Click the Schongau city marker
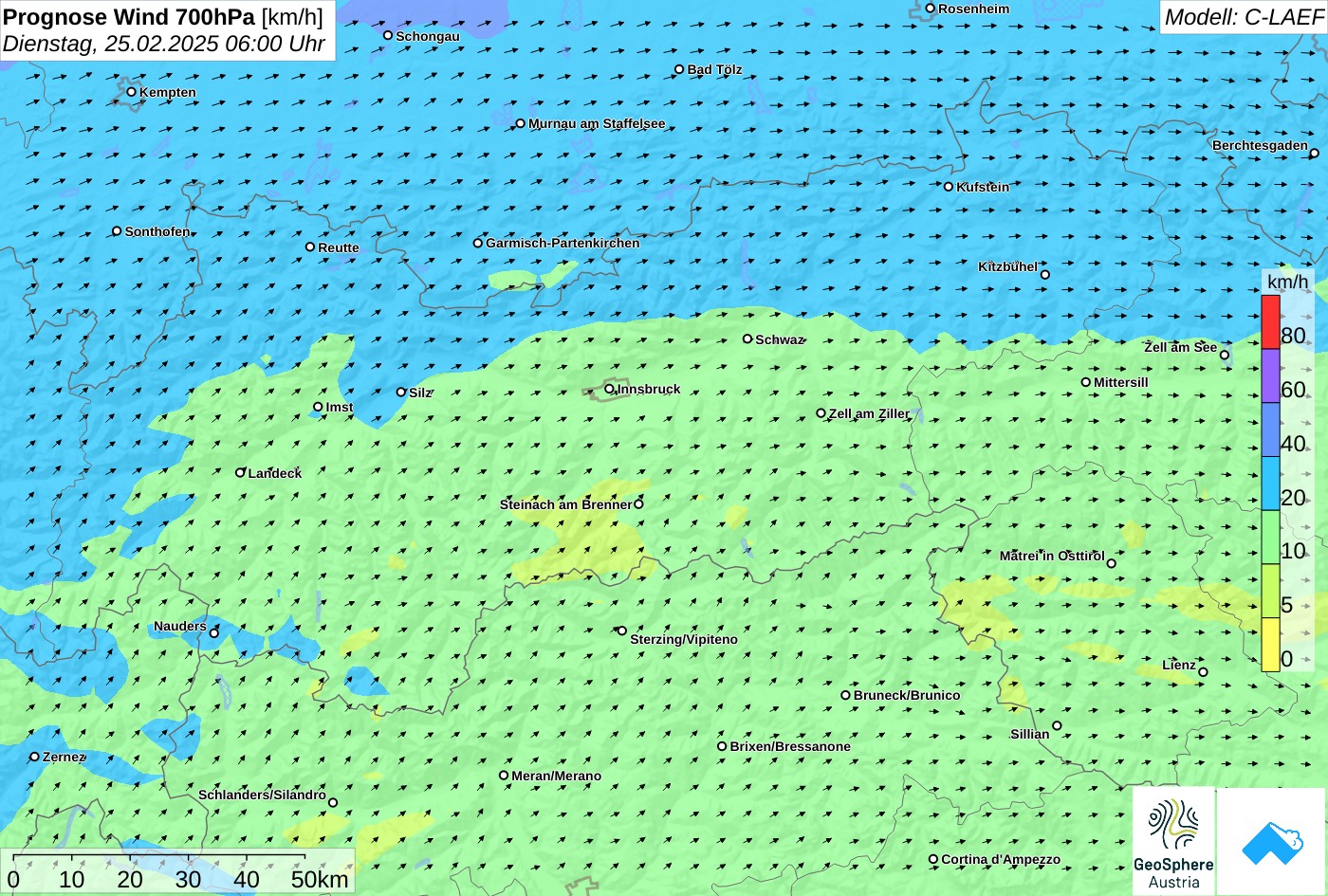Viewport: 1328px width, 896px height. pyautogui.click(x=388, y=35)
